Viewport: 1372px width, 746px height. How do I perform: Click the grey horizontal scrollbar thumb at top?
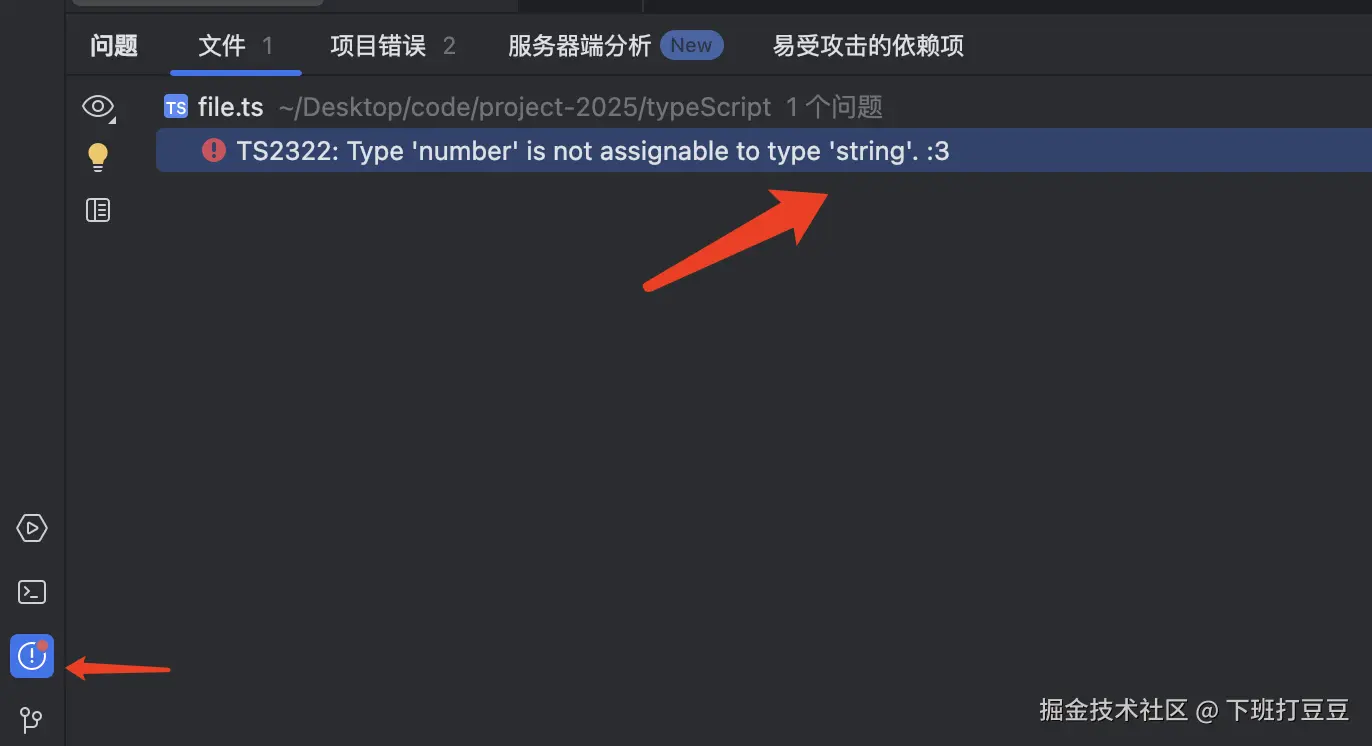coord(198,2)
